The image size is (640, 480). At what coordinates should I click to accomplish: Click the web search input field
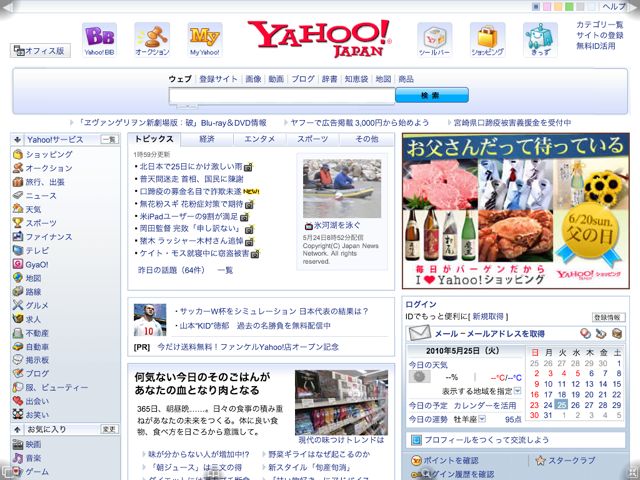point(282,96)
